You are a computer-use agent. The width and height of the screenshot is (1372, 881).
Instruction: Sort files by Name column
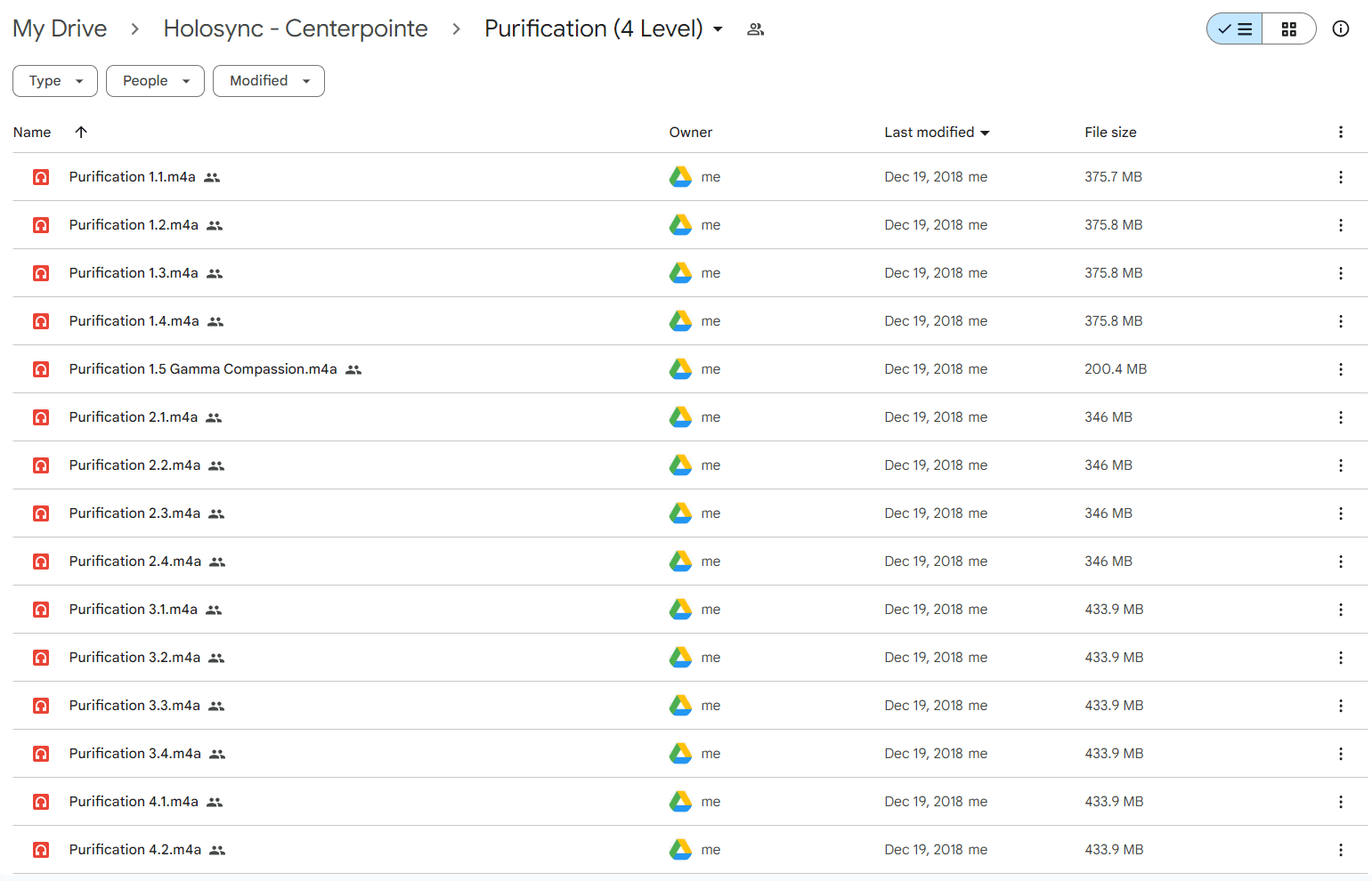32,132
